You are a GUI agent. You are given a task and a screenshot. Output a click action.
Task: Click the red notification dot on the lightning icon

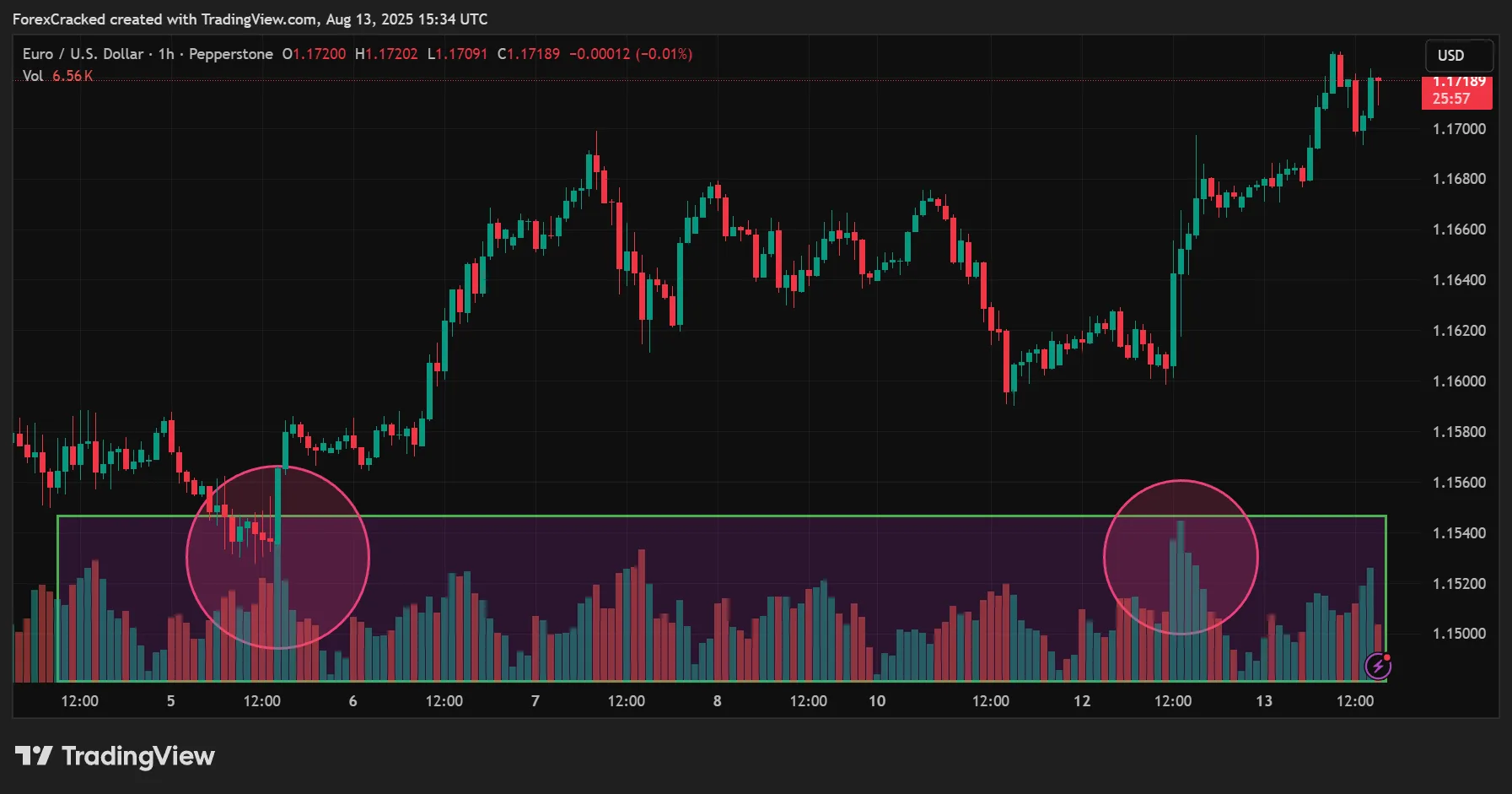point(1388,658)
